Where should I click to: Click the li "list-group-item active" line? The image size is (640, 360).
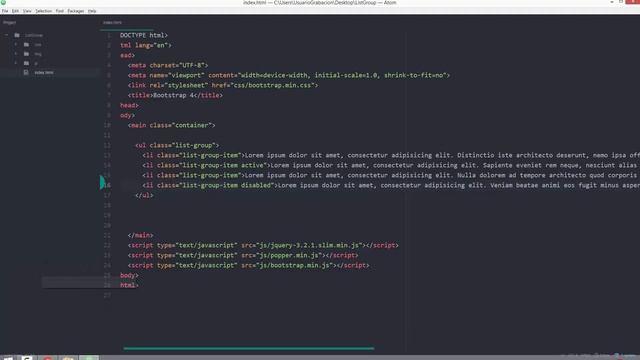click(391, 165)
